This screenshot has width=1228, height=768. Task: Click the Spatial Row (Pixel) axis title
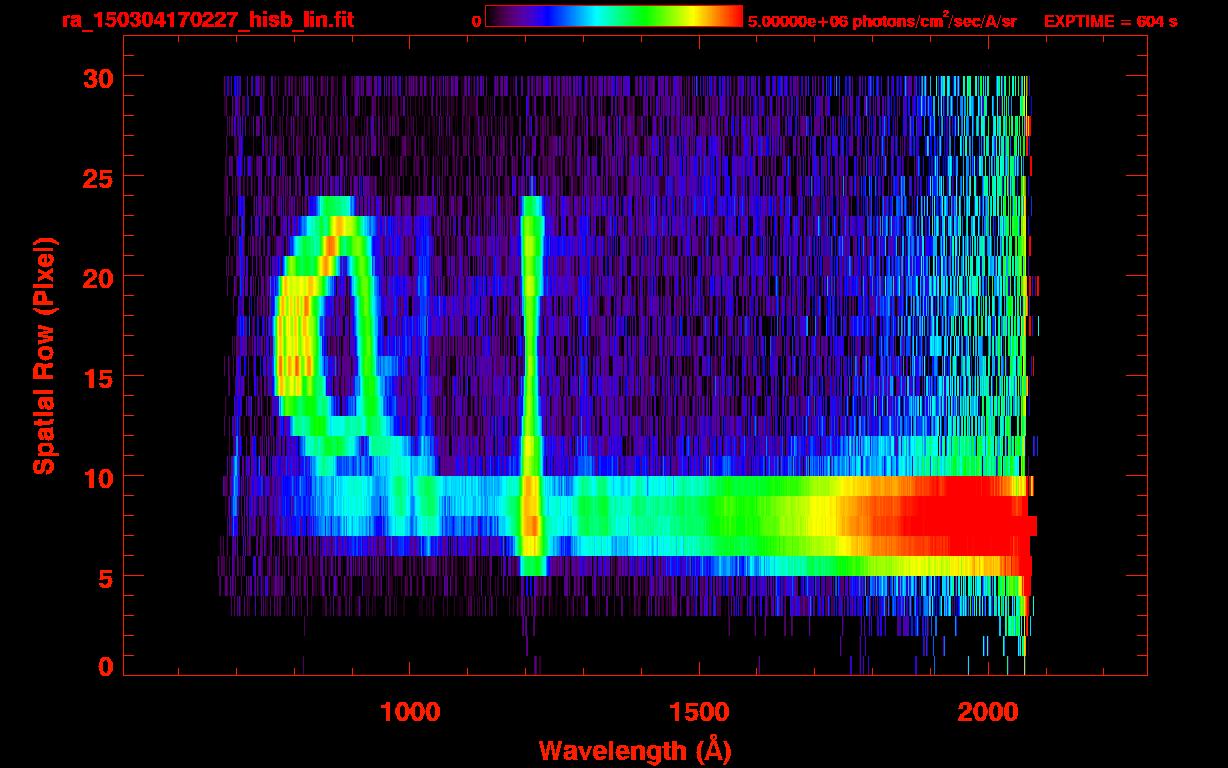[x=44, y=355]
